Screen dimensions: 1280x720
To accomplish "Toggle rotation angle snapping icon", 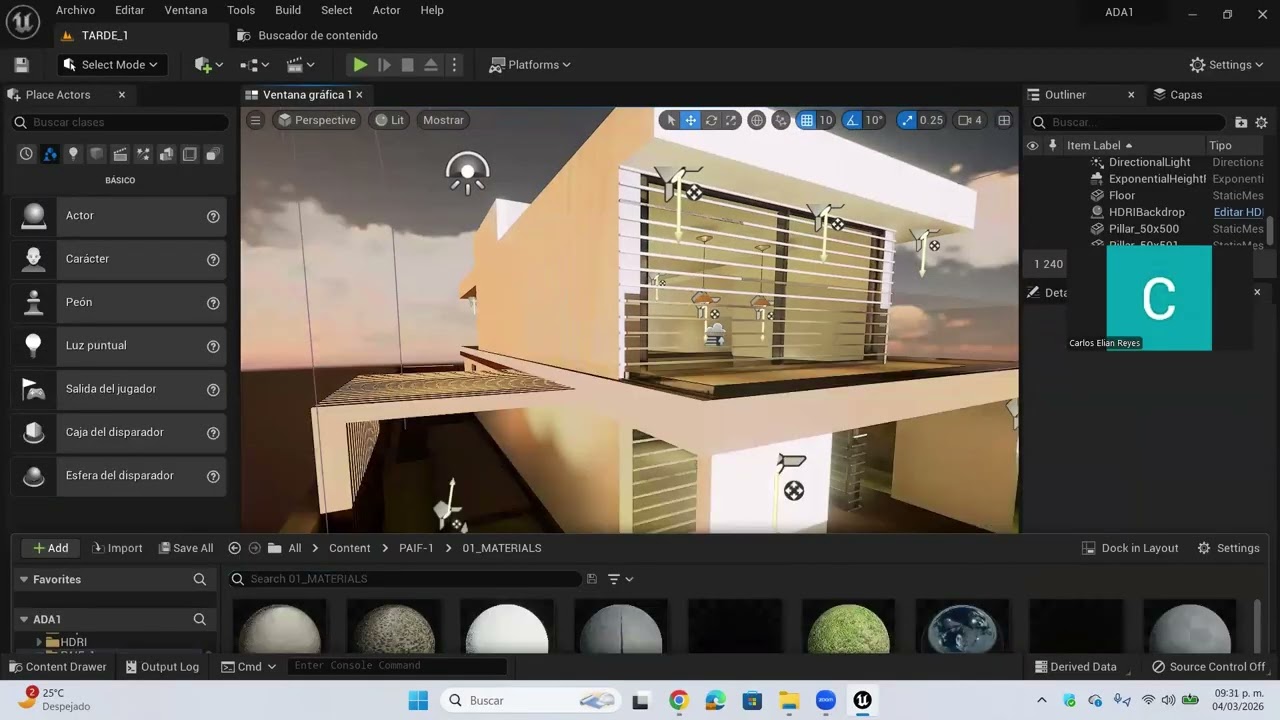I will click(852, 120).
